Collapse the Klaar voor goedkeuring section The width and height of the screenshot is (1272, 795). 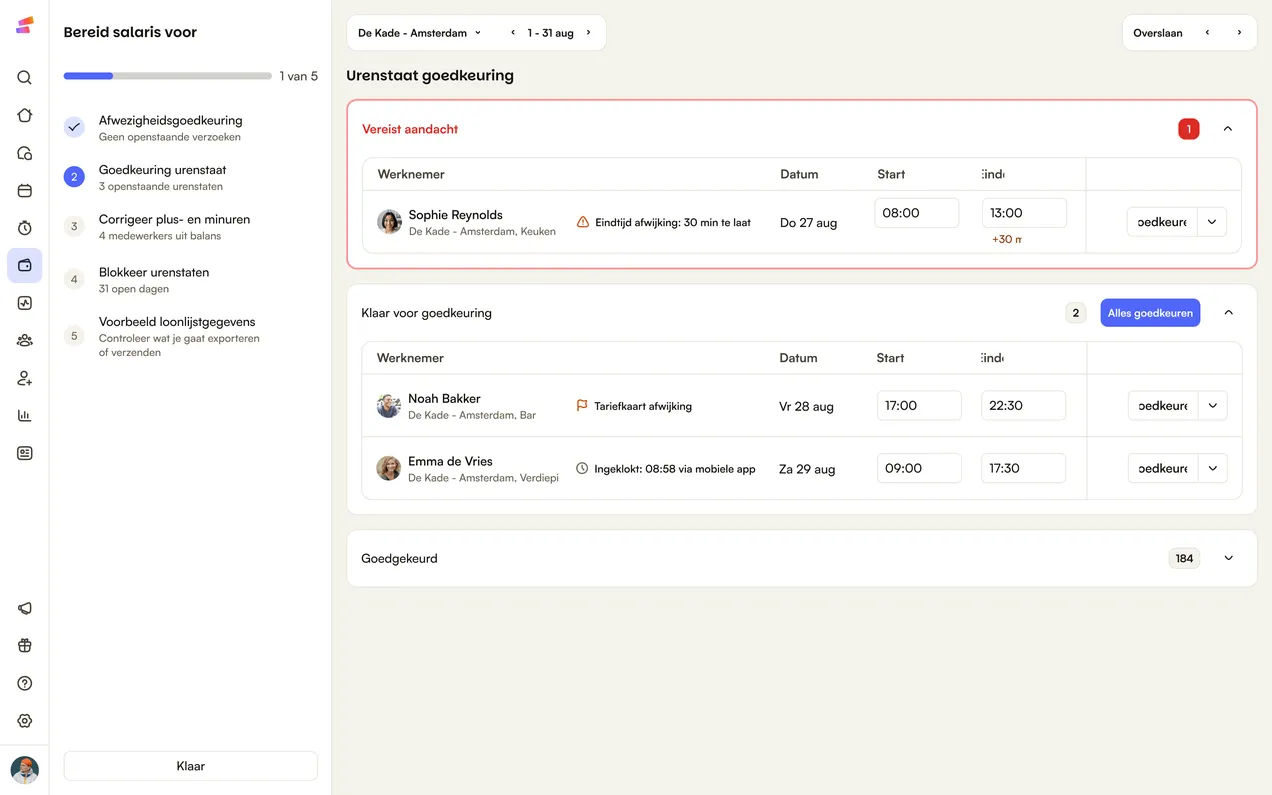(x=1229, y=313)
